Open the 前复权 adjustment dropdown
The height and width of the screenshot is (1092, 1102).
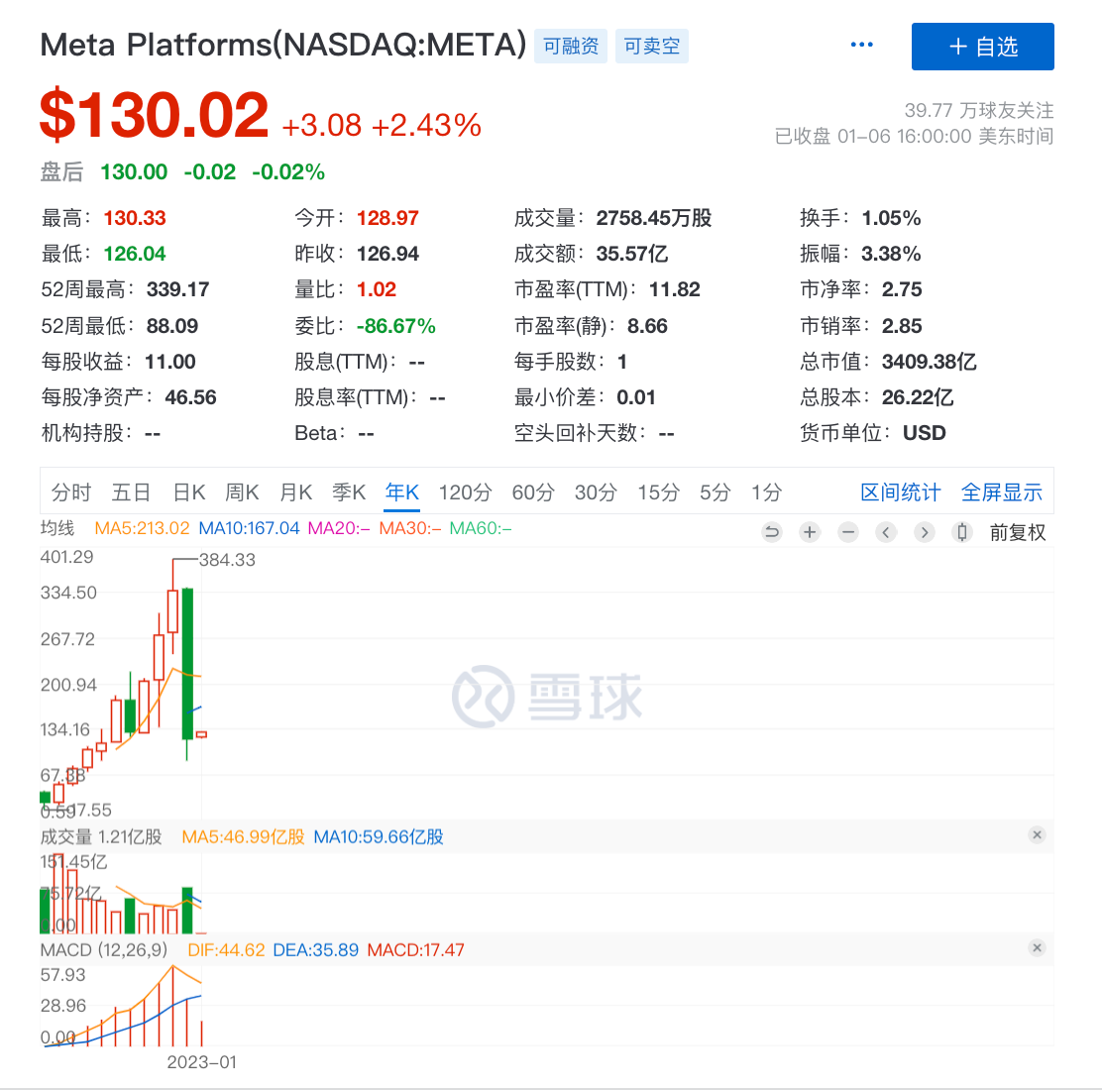[1018, 533]
